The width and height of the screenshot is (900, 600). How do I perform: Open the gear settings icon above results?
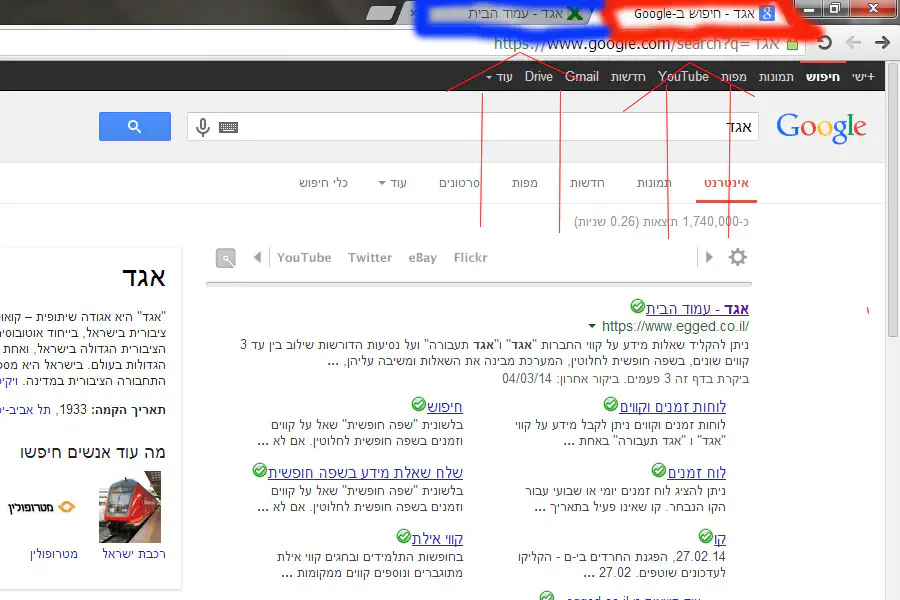[x=737, y=257]
